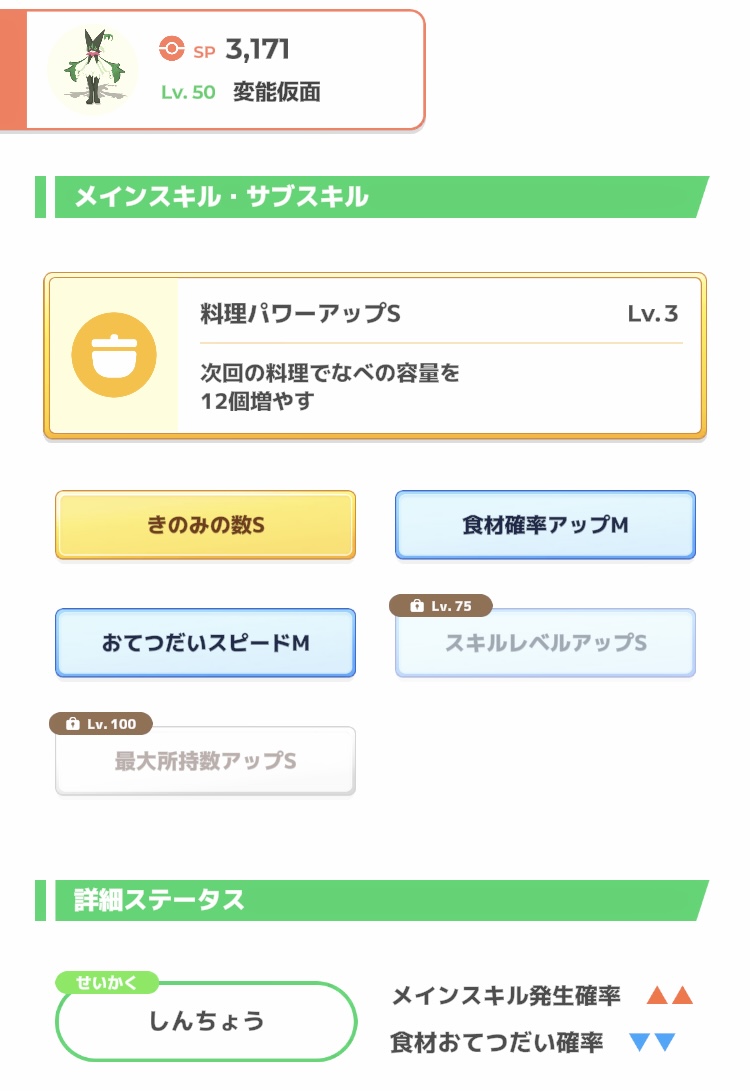Click the SP Poké Ball icon
Viewport: 750px width, 1091px height.
click(x=172, y=48)
